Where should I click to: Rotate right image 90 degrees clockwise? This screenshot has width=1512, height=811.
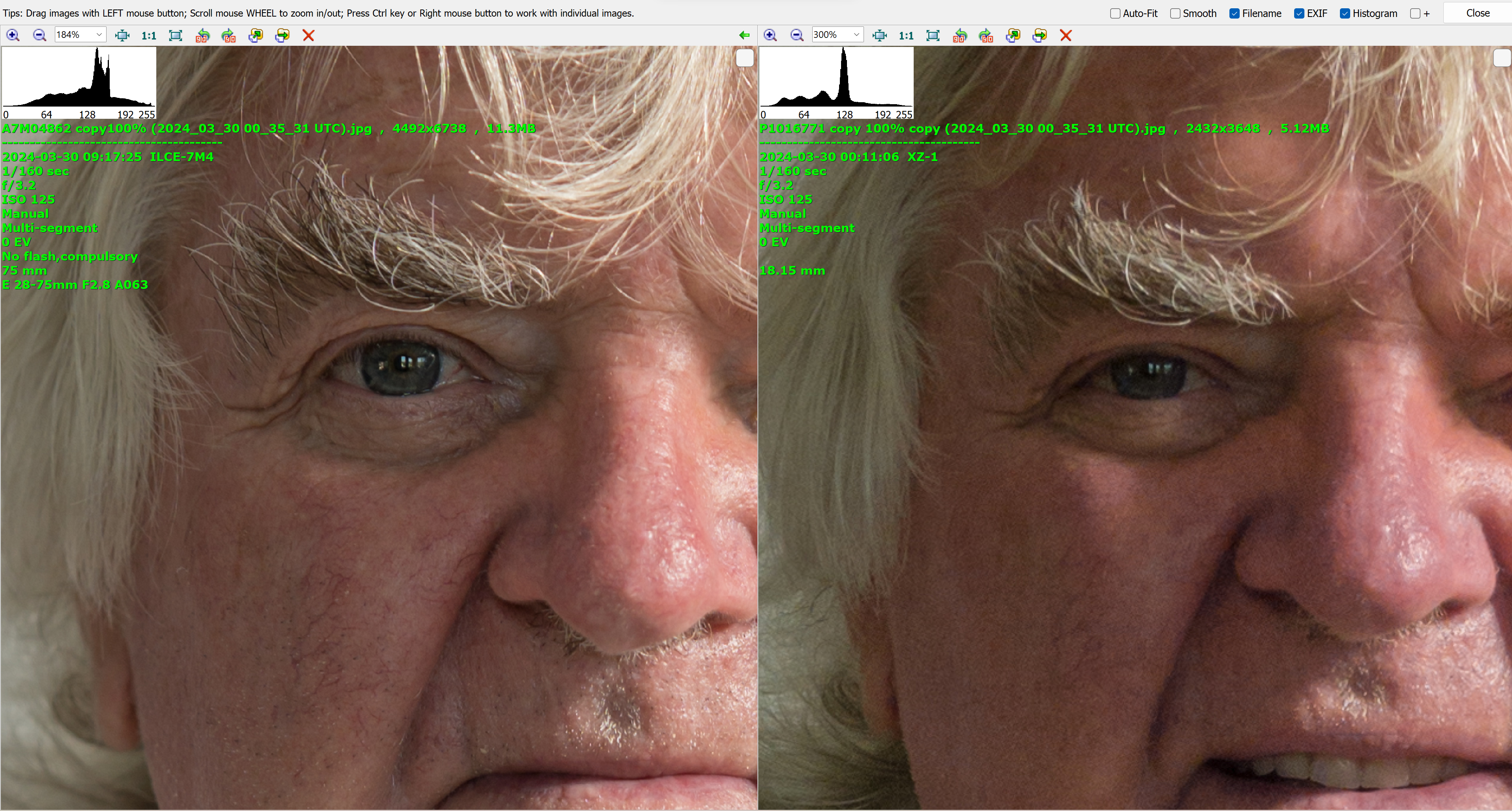[986, 35]
